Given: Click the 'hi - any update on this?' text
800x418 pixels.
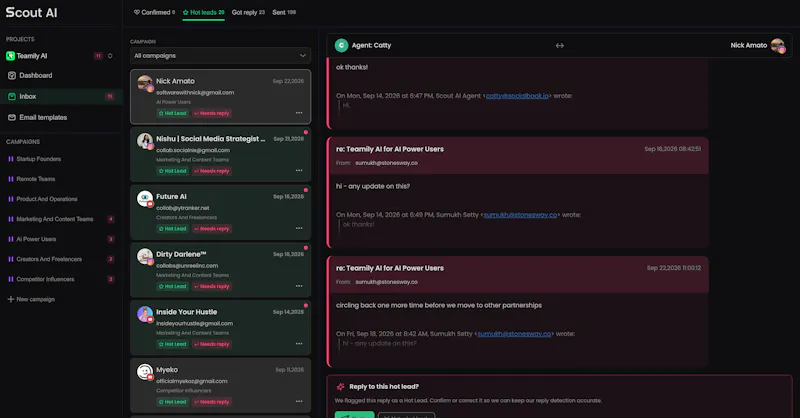Looking at the screenshot, I should pyautogui.click(x=373, y=186).
